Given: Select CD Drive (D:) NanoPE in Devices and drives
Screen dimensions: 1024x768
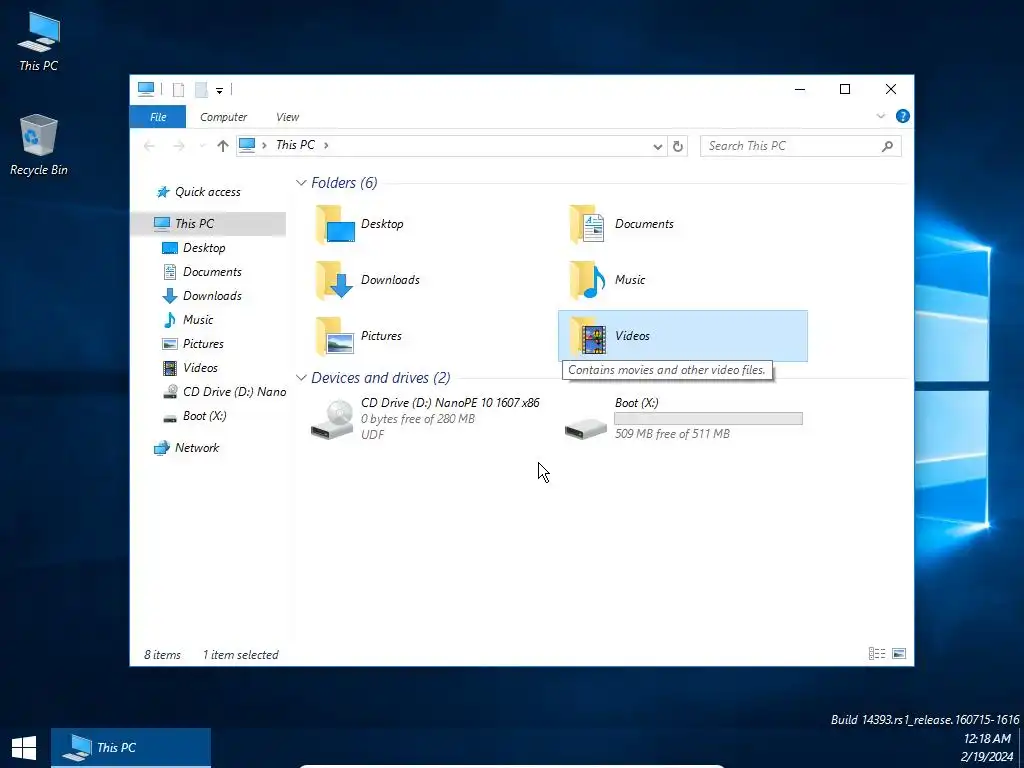Looking at the screenshot, I should [426, 419].
